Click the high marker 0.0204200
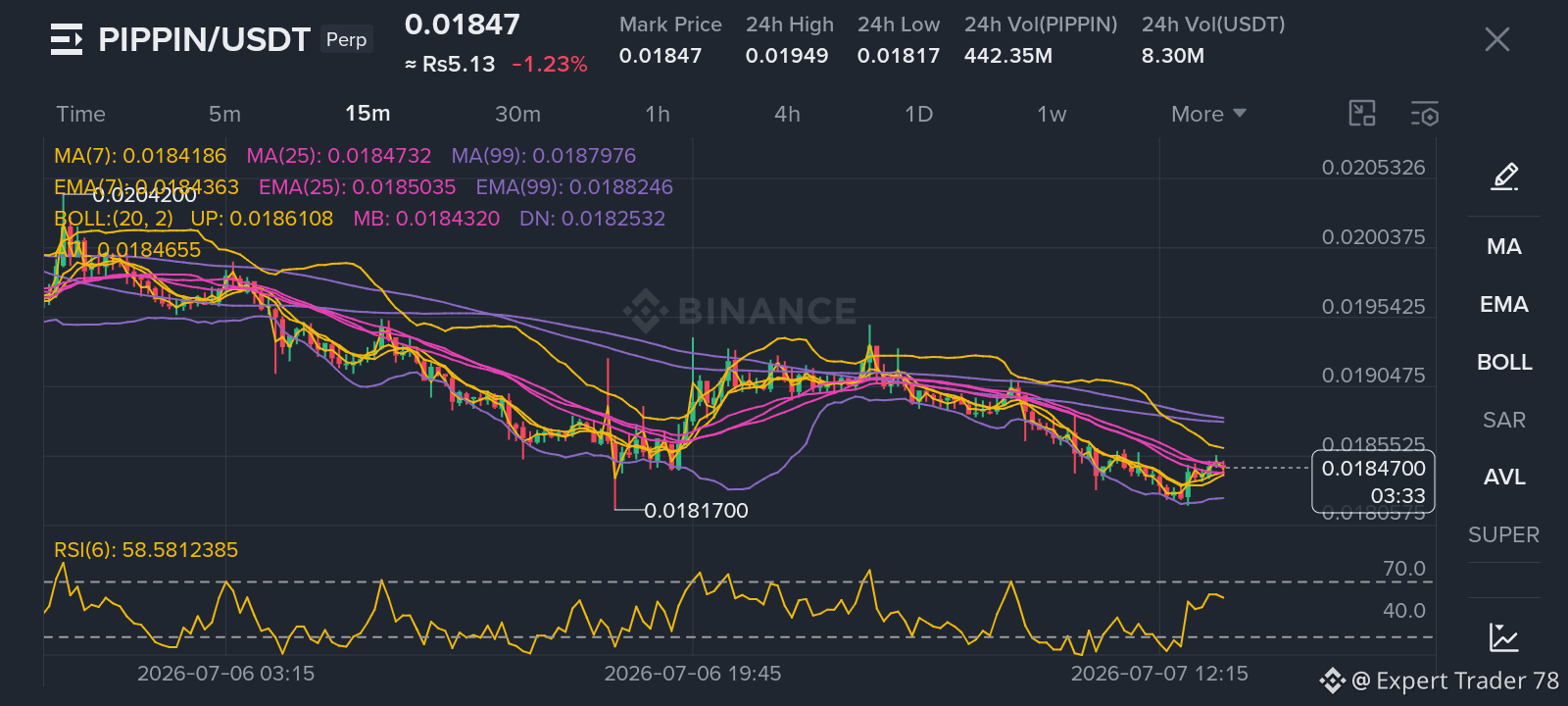Image resolution: width=1568 pixels, height=706 pixels. click(x=145, y=195)
